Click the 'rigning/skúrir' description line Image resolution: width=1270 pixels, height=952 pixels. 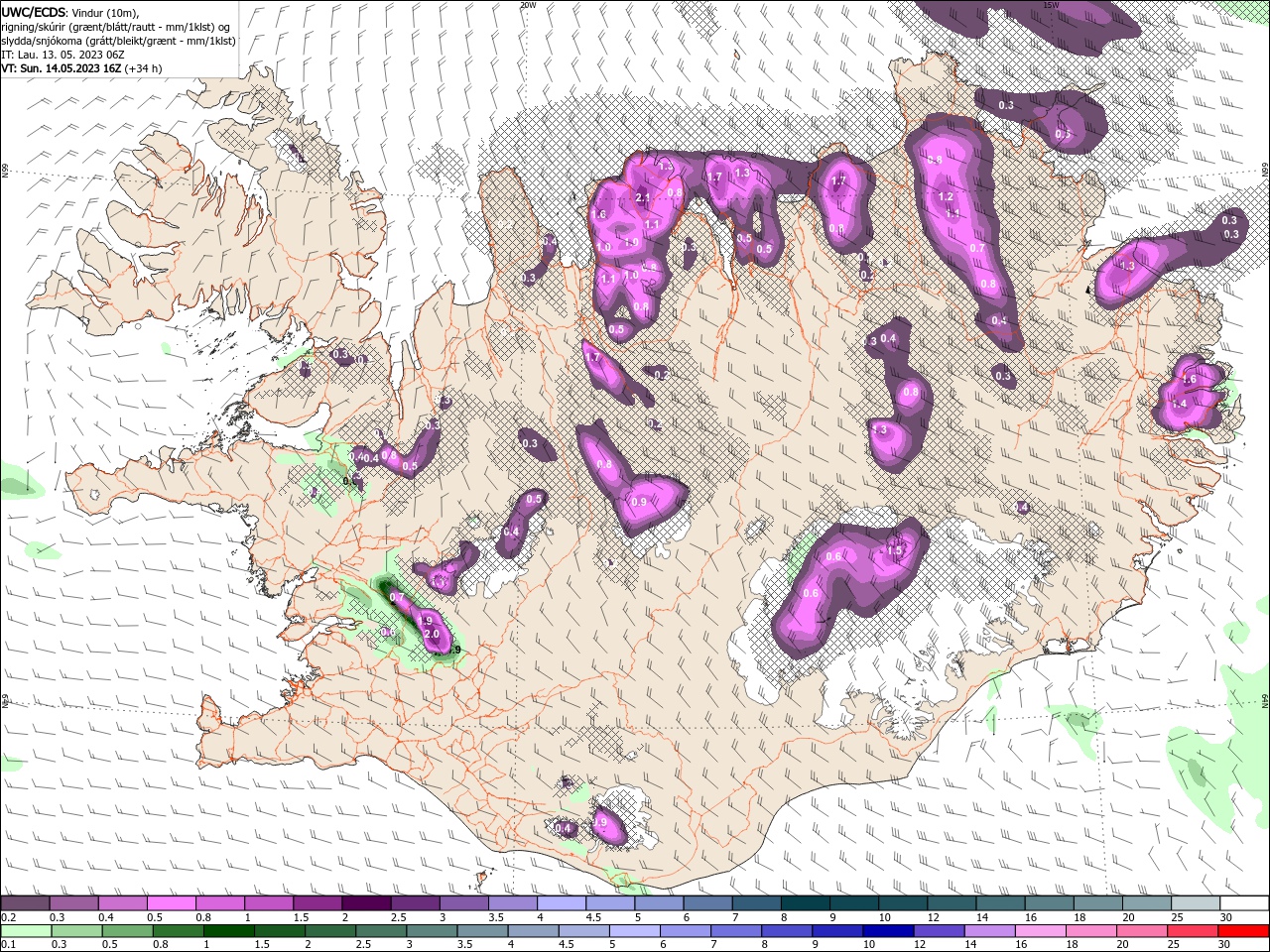117,27
